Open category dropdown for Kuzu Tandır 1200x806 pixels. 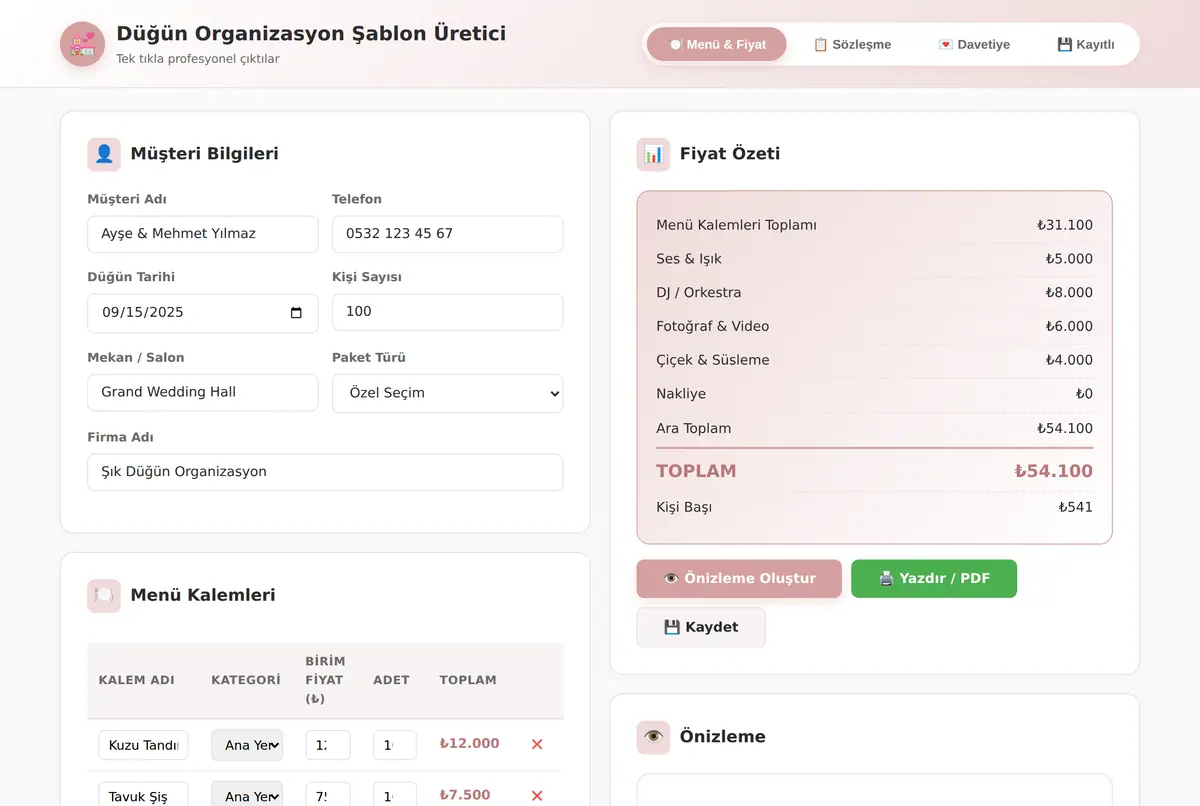pyautogui.click(x=247, y=745)
